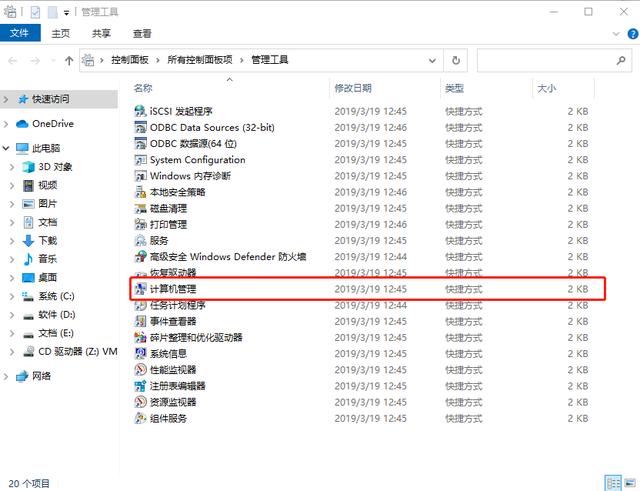
Task: Select the 性能监视器 icon
Action: (x=140, y=370)
